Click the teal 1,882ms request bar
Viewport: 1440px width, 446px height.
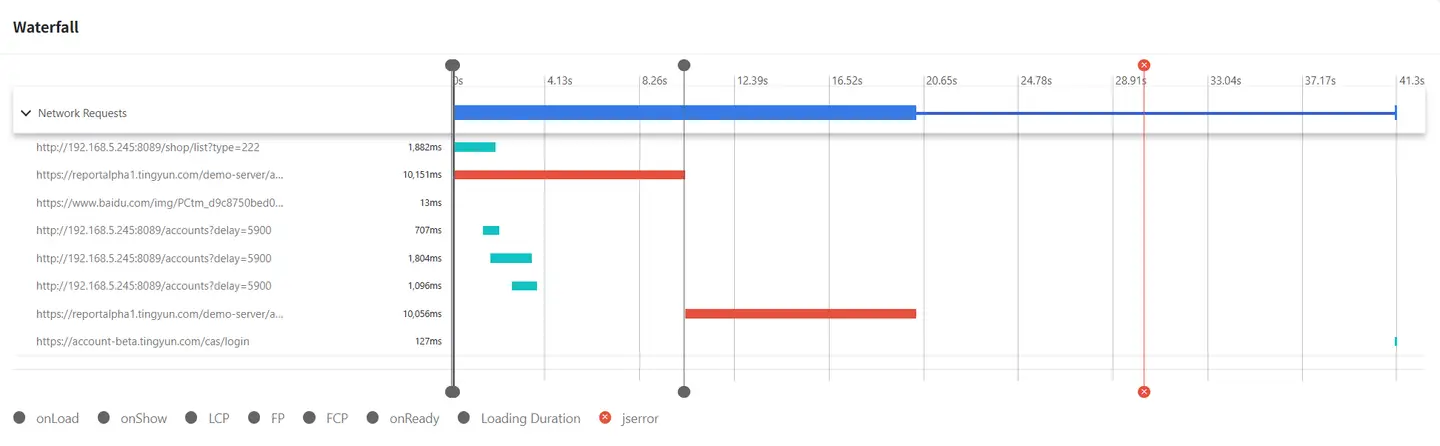[475, 147]
